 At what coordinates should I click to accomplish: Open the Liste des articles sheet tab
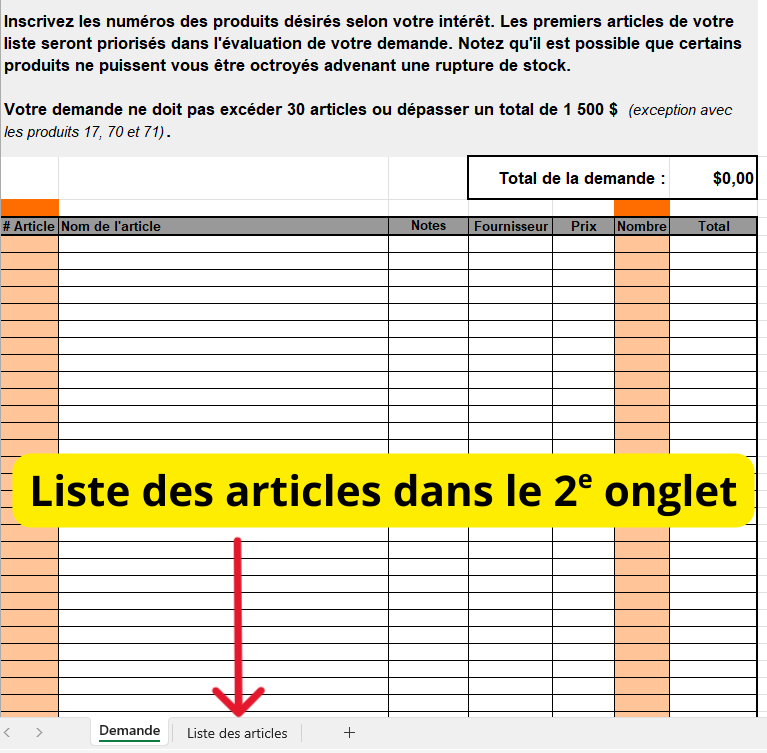[237, 733]
